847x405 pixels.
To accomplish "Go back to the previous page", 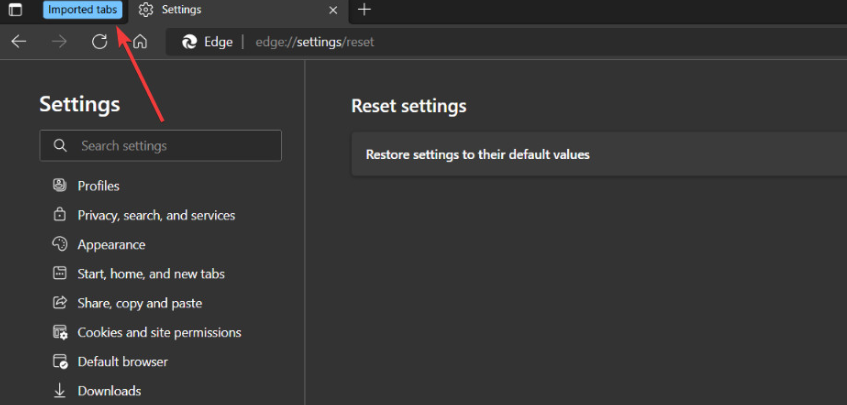I will coord(19,42).
